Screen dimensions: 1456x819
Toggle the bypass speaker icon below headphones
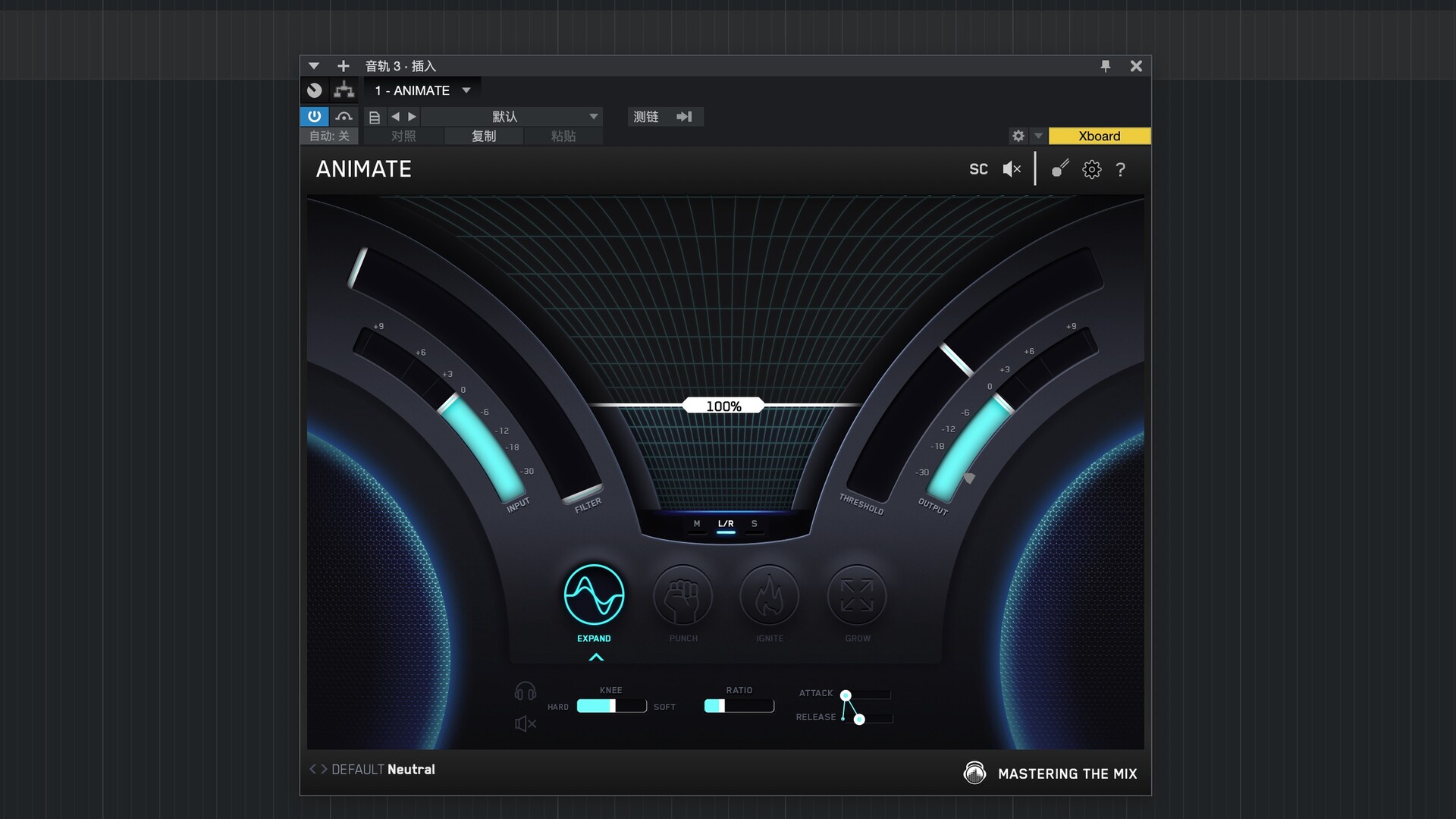click(525, 723)
